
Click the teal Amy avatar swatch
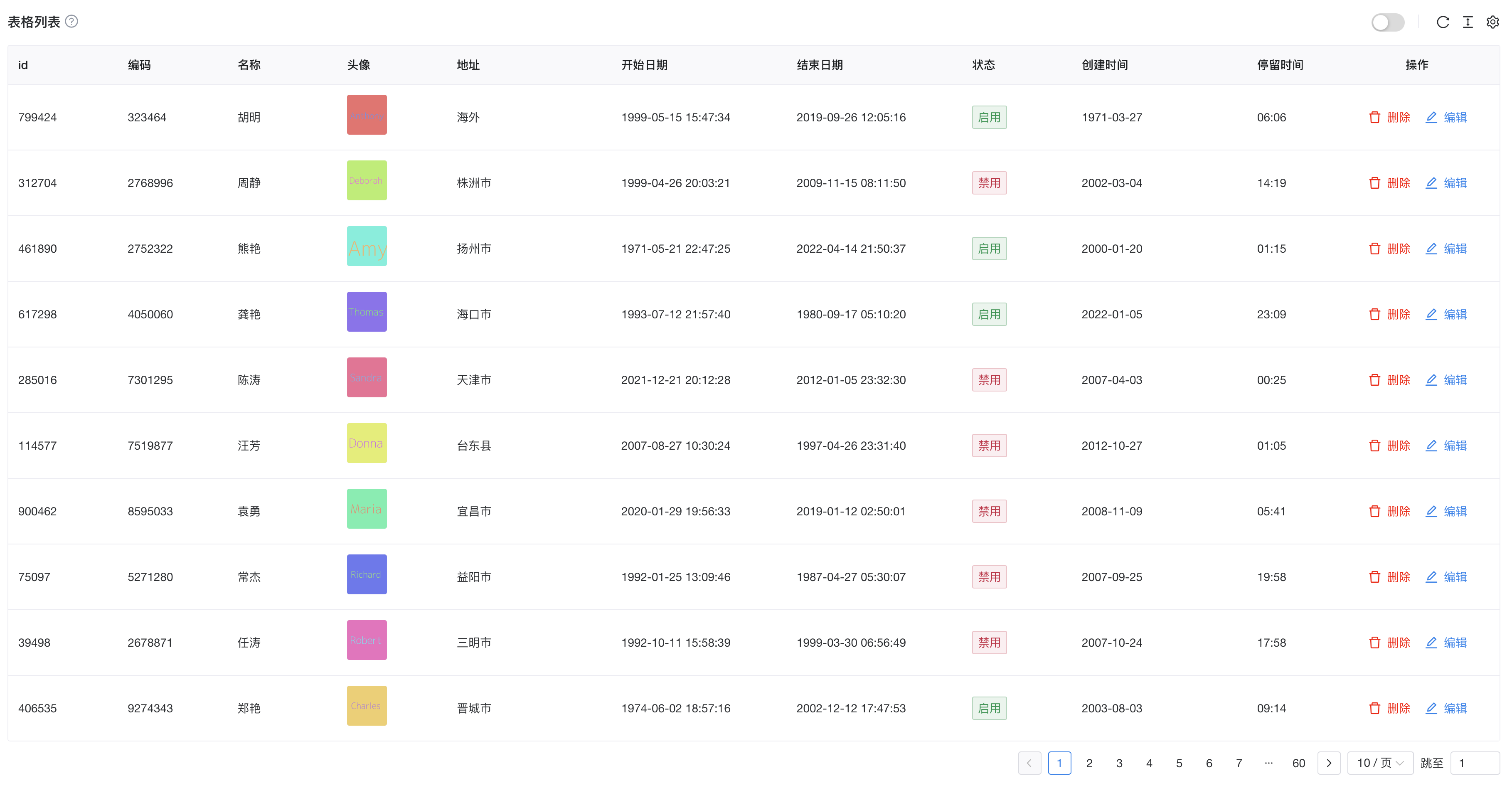[366, 246]
